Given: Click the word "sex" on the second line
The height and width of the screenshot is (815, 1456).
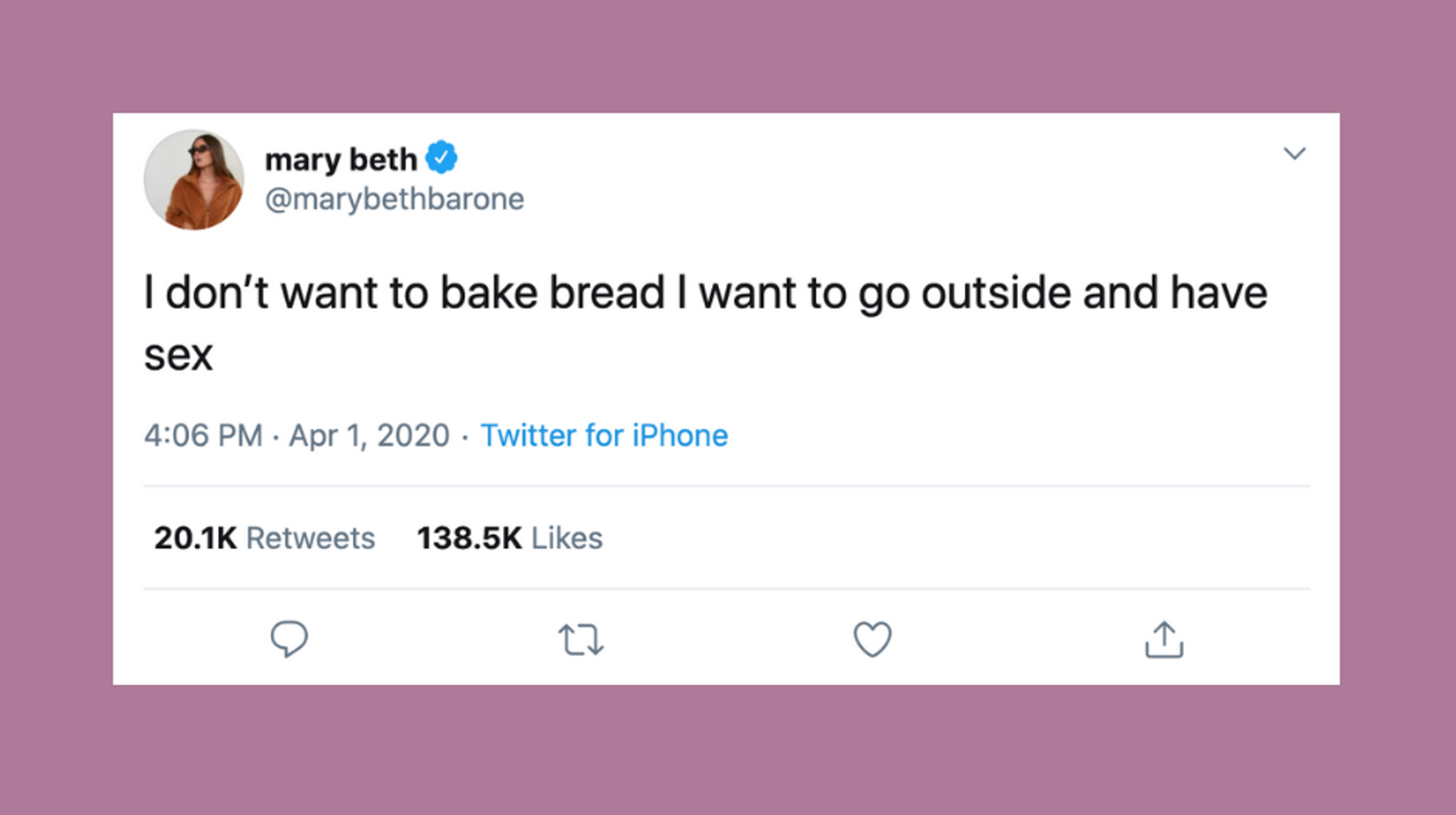Looking at the screenshot, I should 179,355.
